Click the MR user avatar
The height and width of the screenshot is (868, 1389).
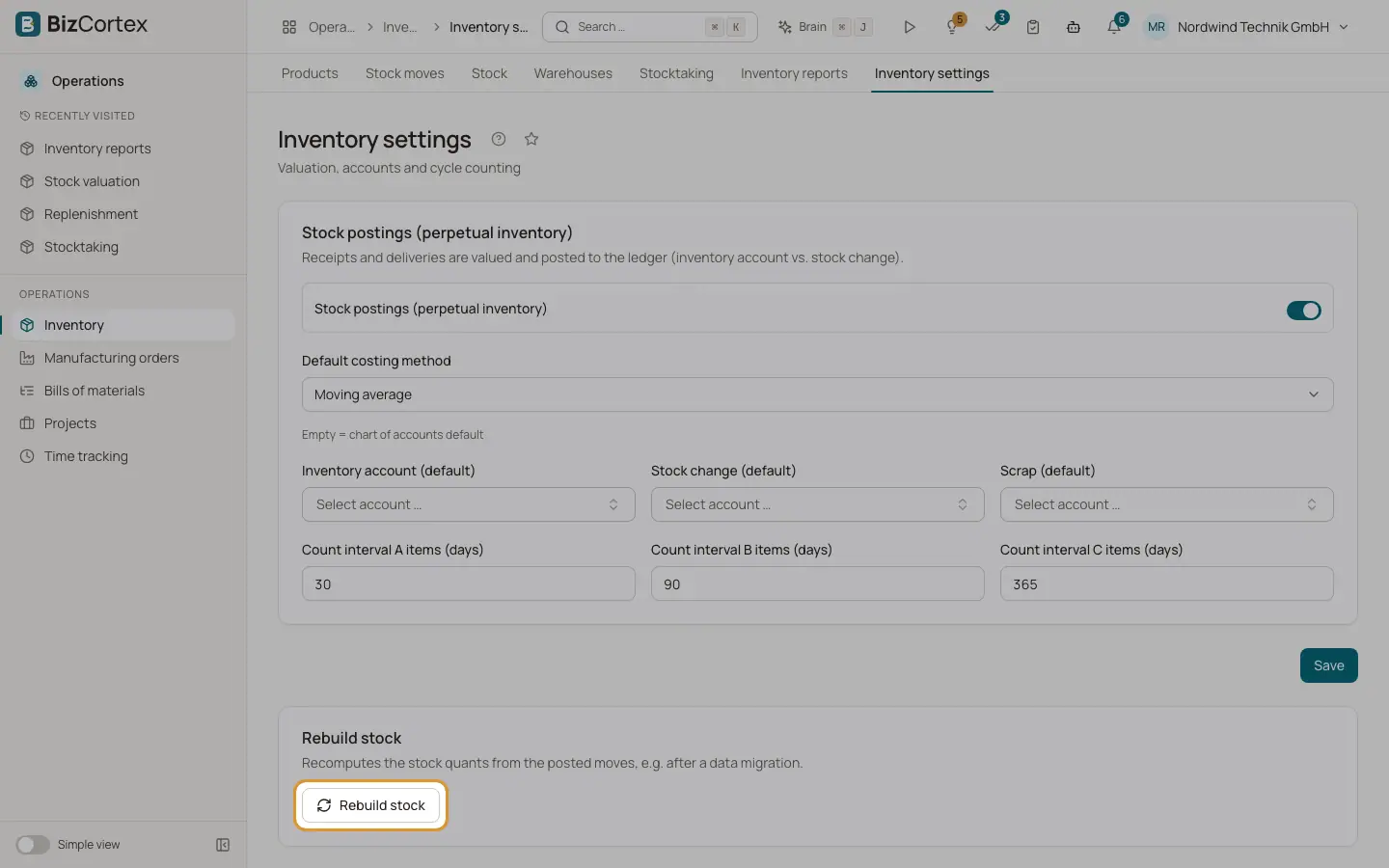pos(1157,27)
